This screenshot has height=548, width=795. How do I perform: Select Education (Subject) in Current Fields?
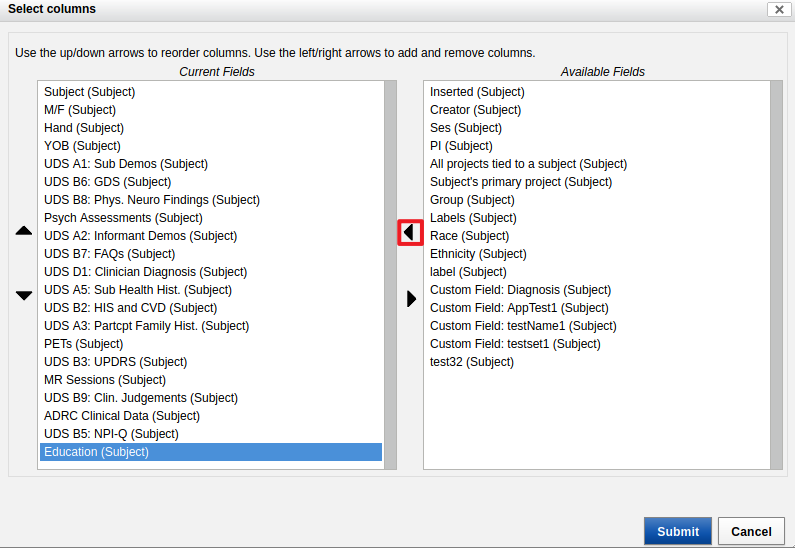211,452
